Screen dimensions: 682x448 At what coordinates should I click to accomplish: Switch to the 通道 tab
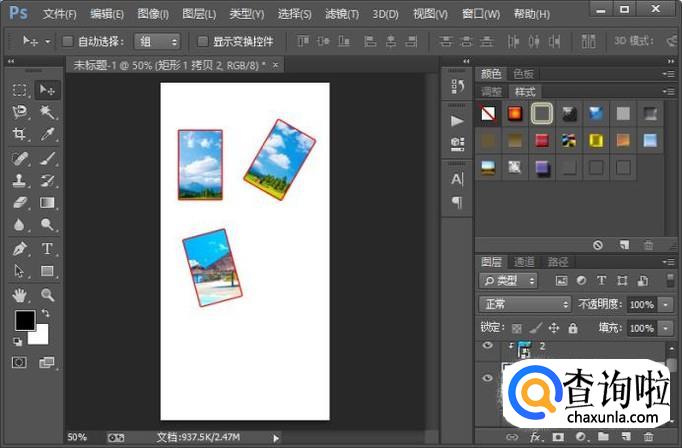click(x=524, y=262)
